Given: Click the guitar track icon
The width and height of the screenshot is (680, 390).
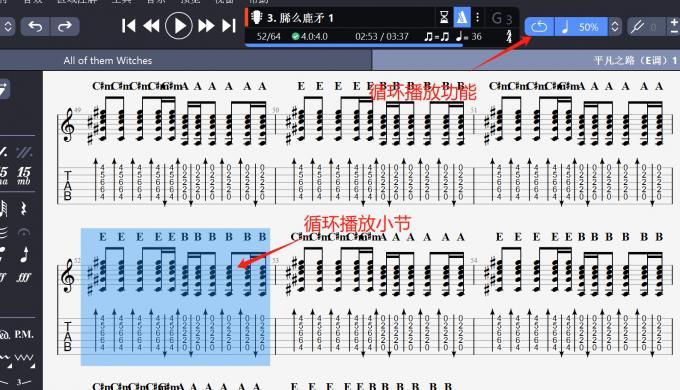Looking at the screenshot, I should click(256, 17).
